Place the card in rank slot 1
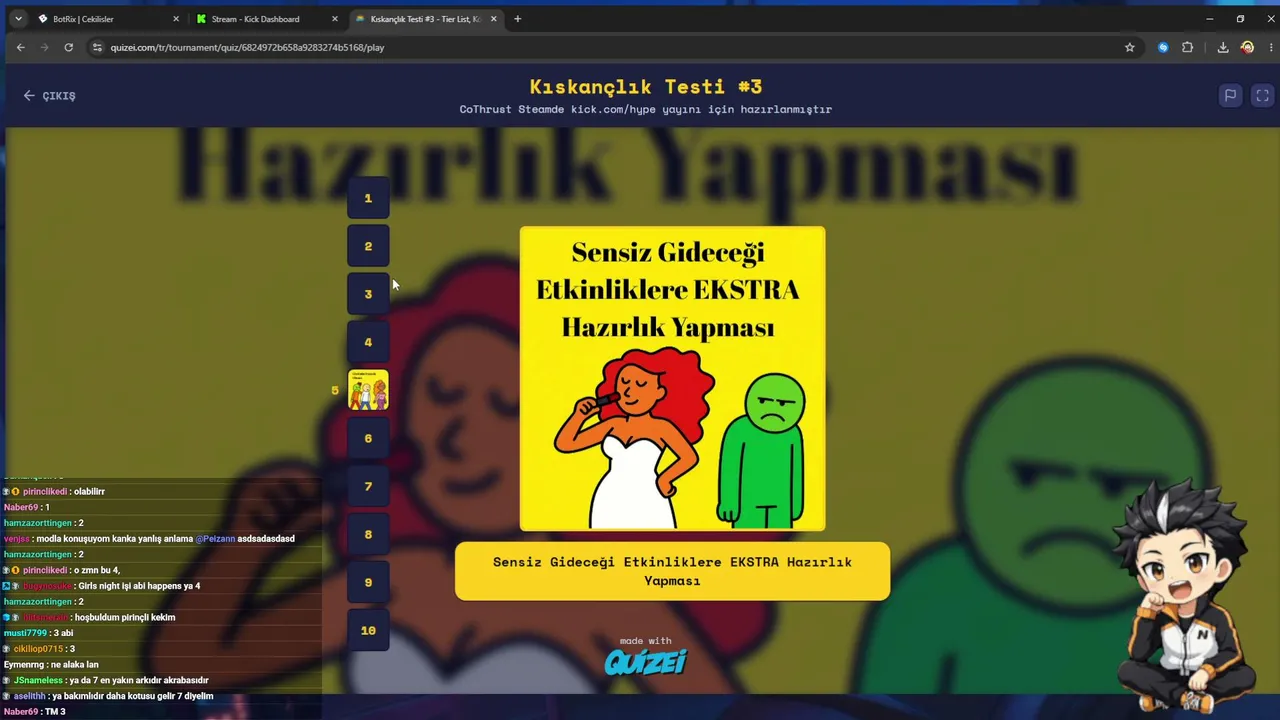 pos(368,198)
